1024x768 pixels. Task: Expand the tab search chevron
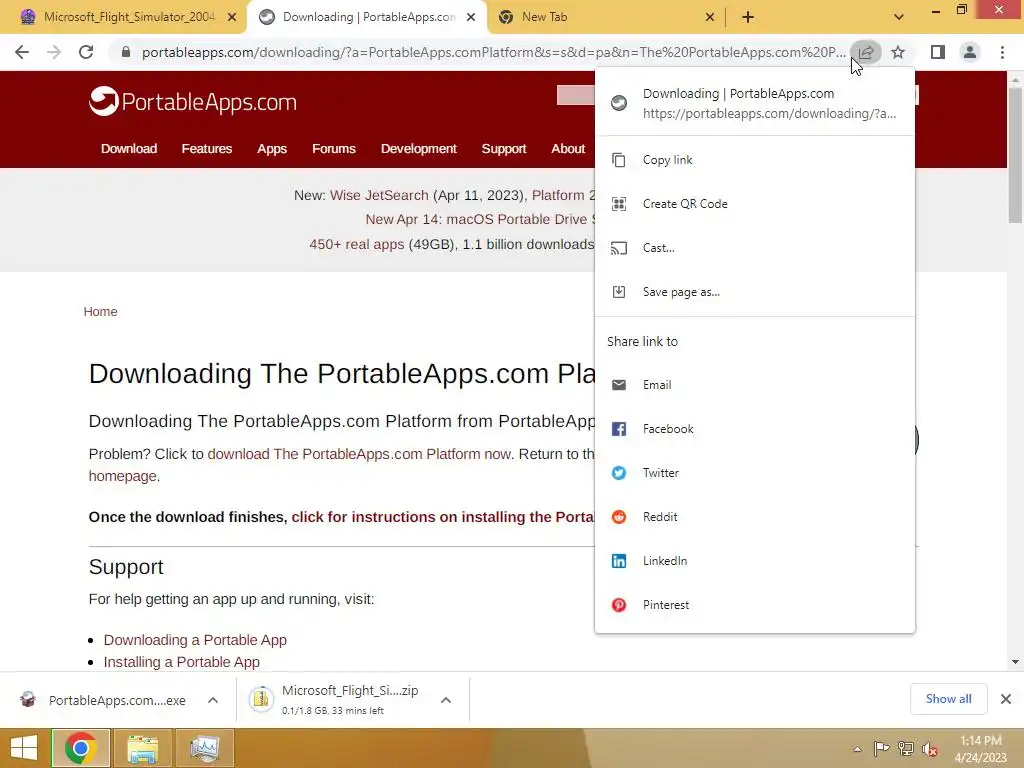[x=899, y=17]
